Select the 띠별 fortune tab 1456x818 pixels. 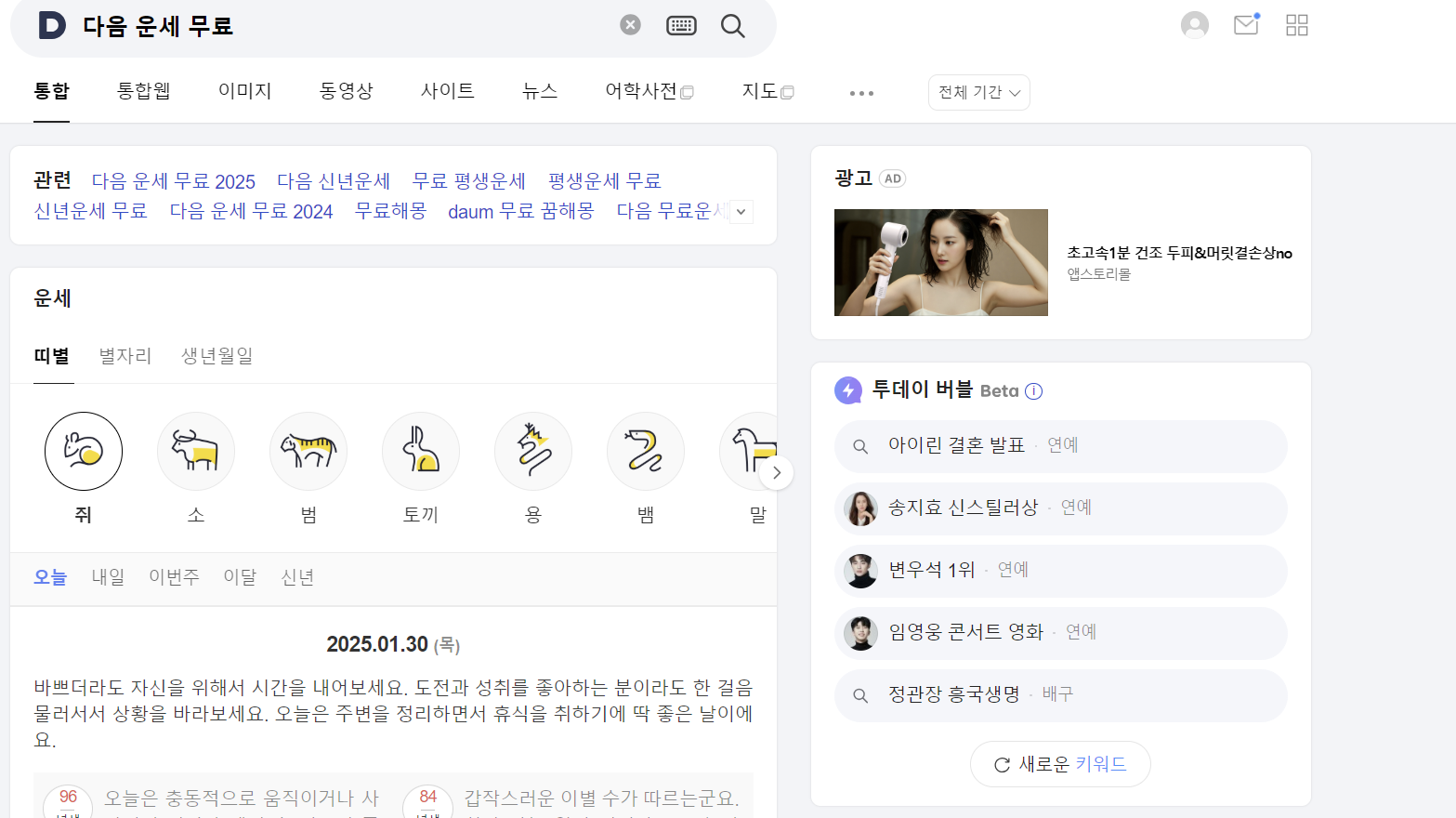tap(52, 356)
